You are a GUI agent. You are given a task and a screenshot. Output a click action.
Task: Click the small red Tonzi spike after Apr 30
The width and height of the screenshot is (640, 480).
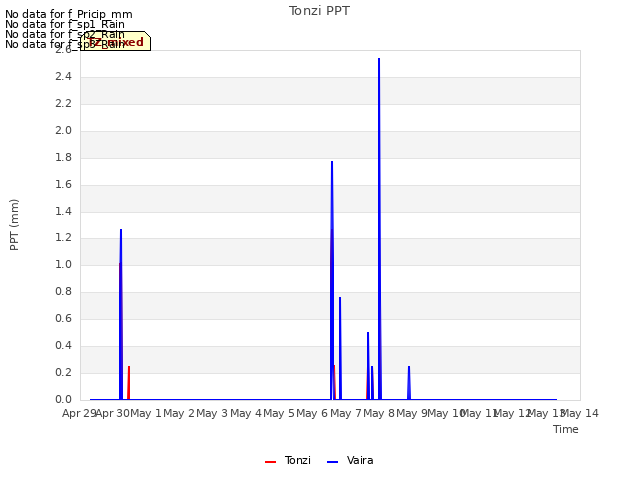coord(129,382)
